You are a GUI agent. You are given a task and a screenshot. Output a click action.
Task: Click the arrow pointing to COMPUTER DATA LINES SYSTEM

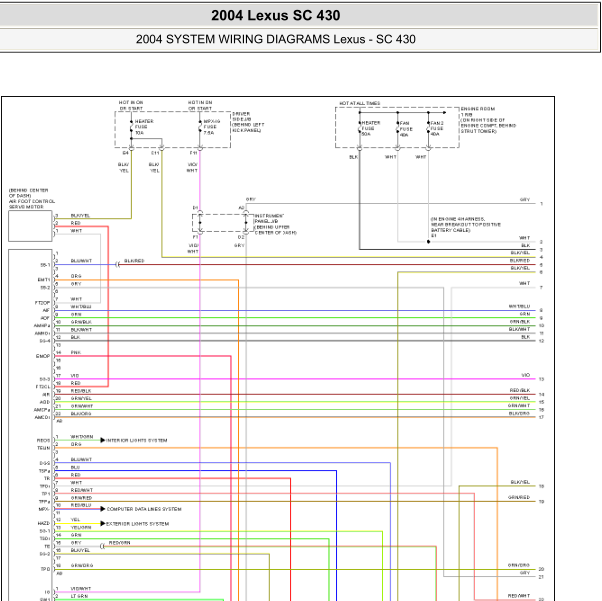pyautogui.click(x=103, y=509)
